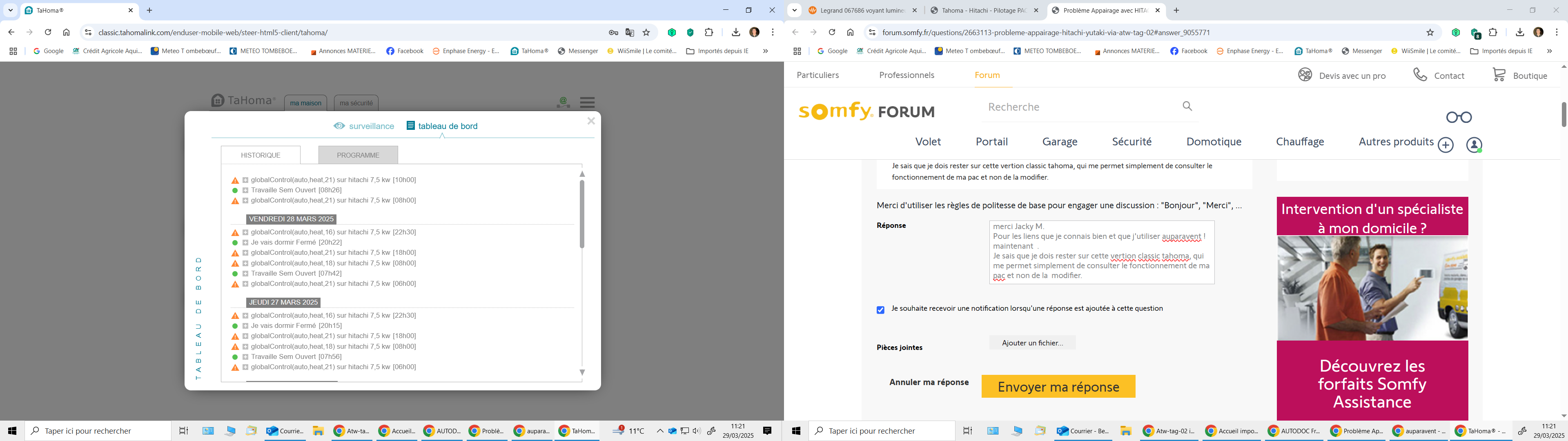This screenshot has height=441, width=1568.
Task: Switch to the Tahoma - Hitachi - Pilotage PAC tab
Action: point(984,10)
